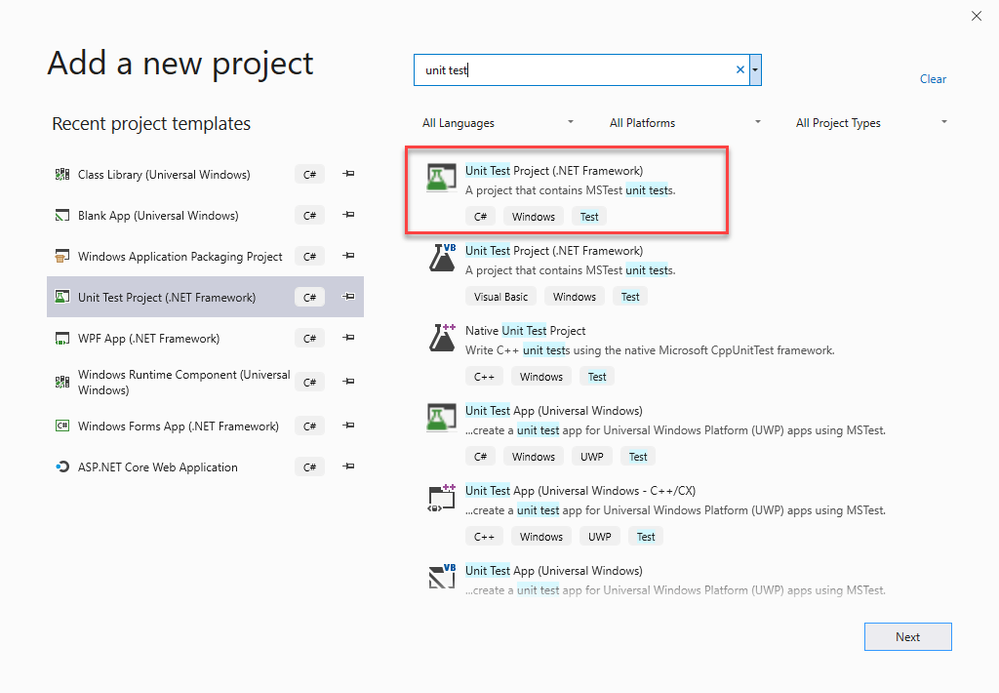
Task: Pin the recent Unit Test Project template
Action: pyautogui.click(x=349, y=297)
